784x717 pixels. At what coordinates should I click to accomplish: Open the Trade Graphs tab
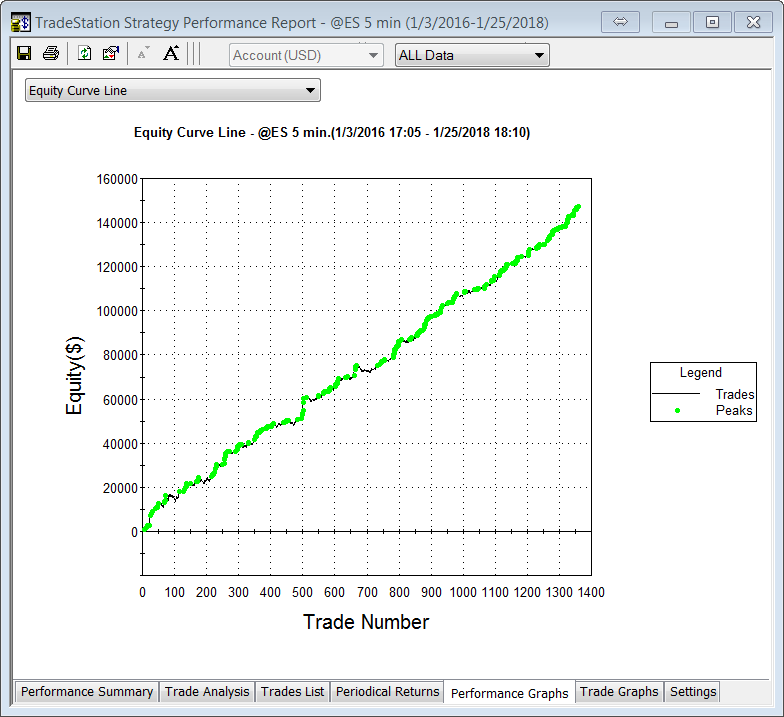coord(619,691)
